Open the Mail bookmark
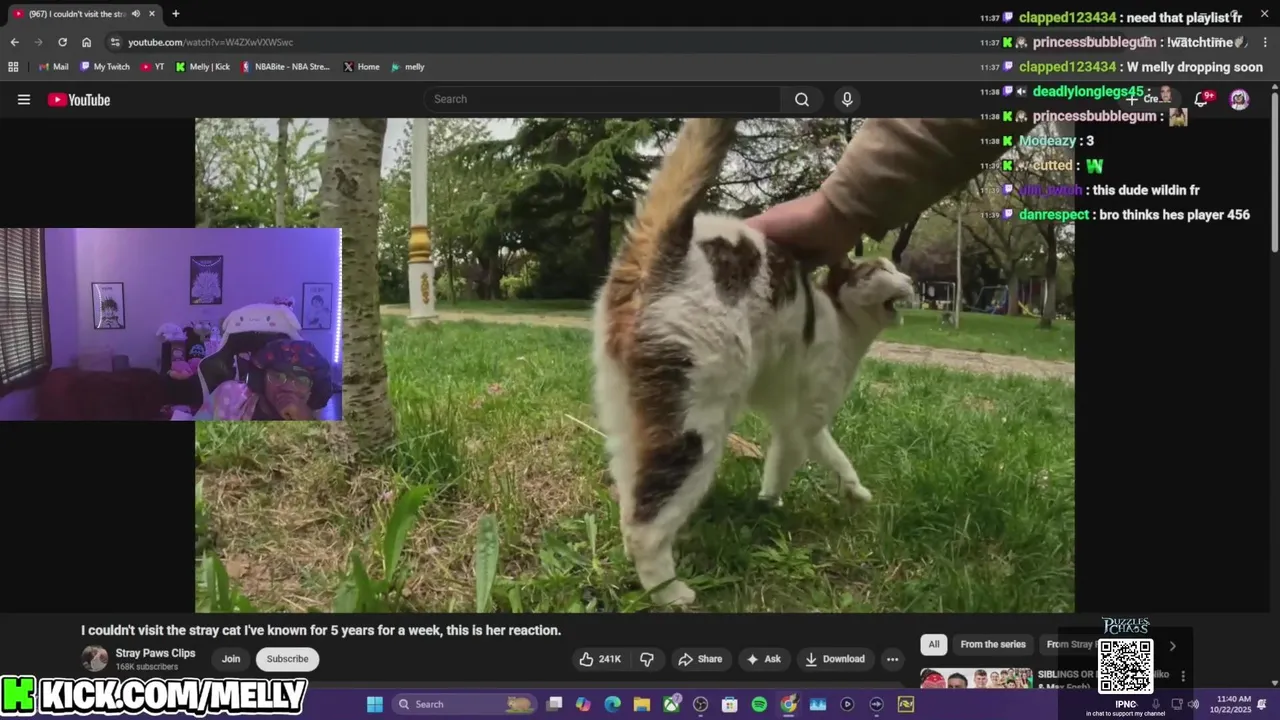This screenshot has height=720, width=1280. coord(53,67)
